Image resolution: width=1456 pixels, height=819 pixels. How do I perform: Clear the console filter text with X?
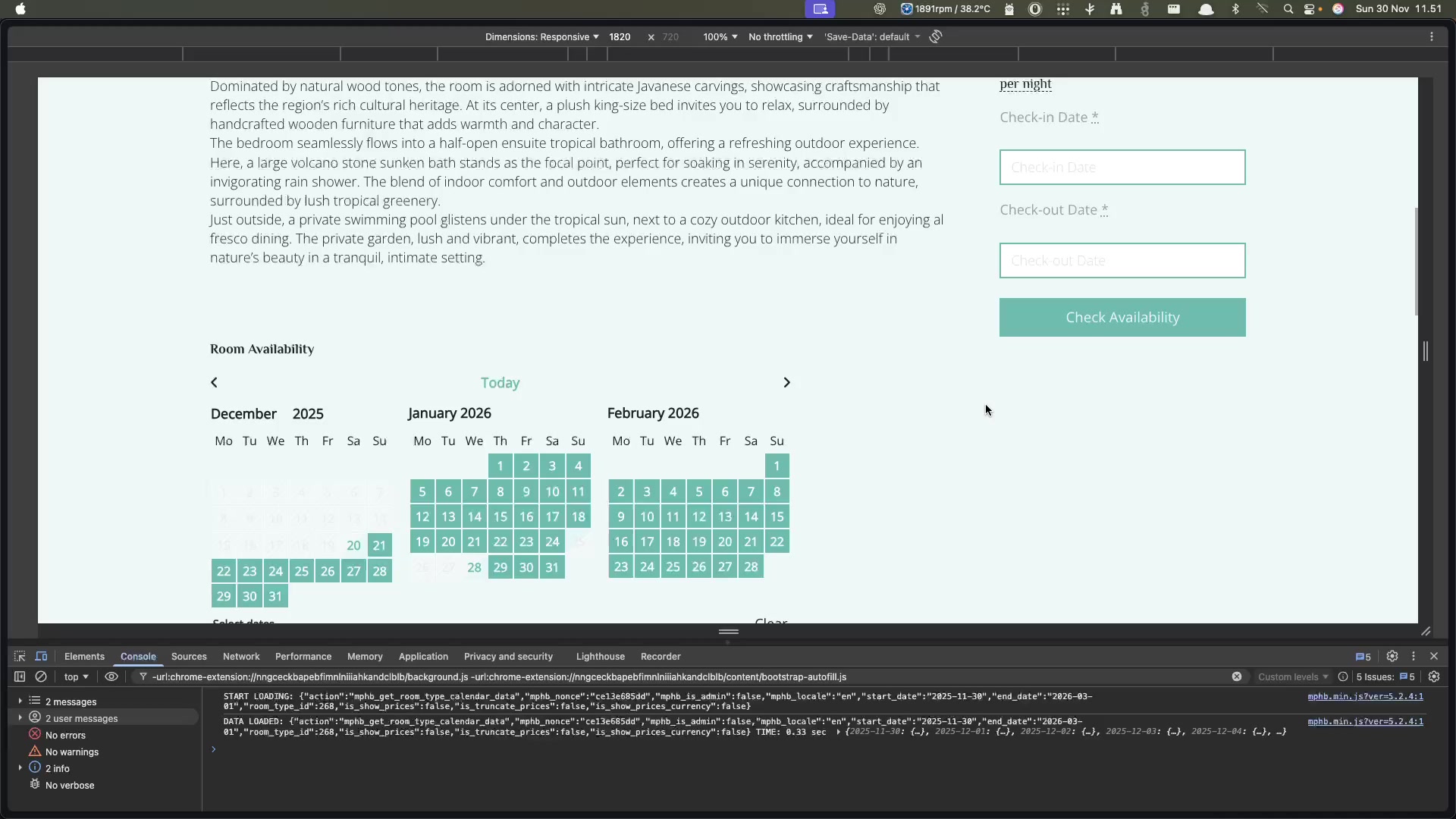pyautogui.click(x=1237, y=677)
